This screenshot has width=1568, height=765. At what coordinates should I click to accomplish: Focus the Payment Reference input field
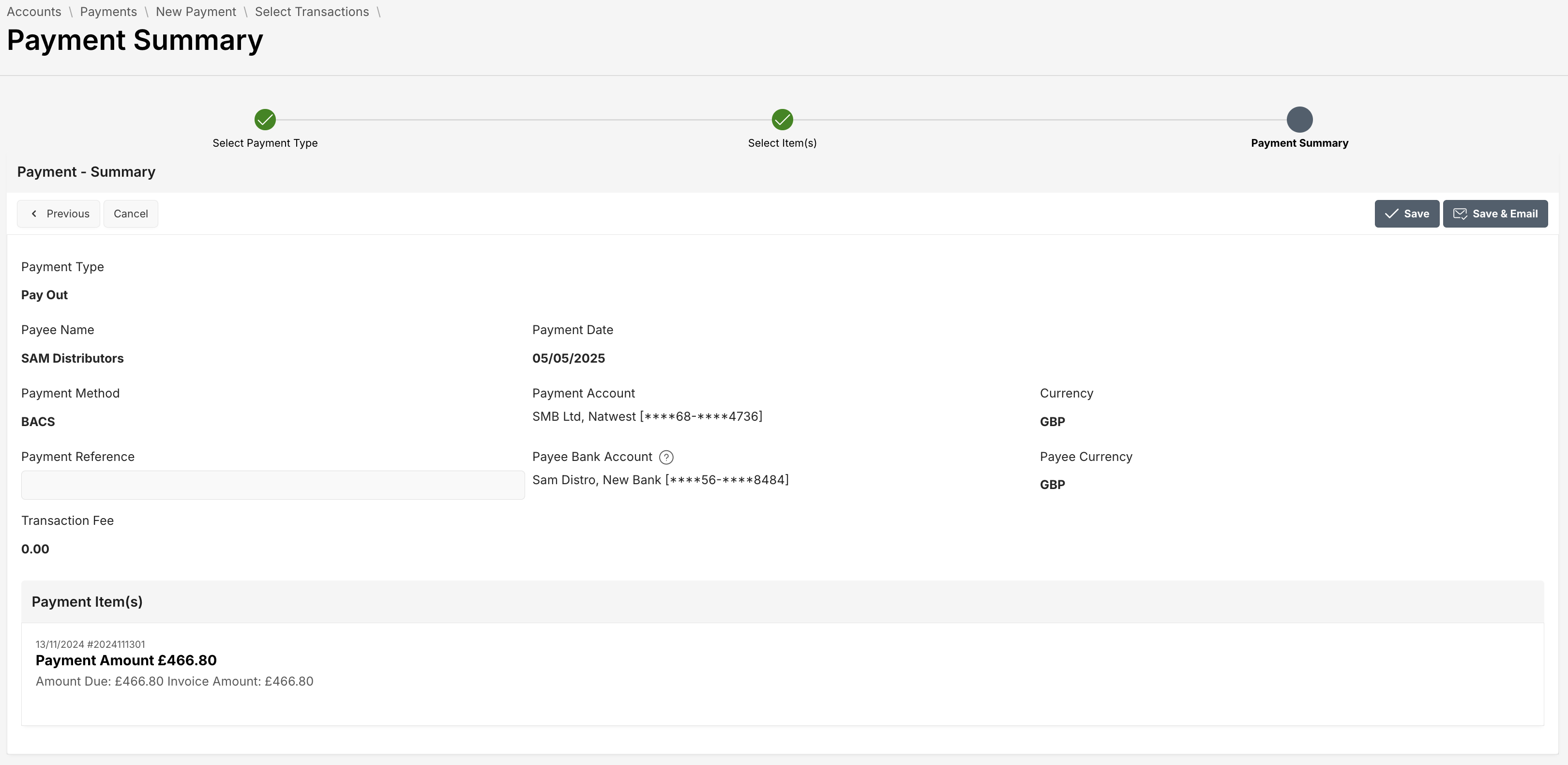click(x=272, y=485)
